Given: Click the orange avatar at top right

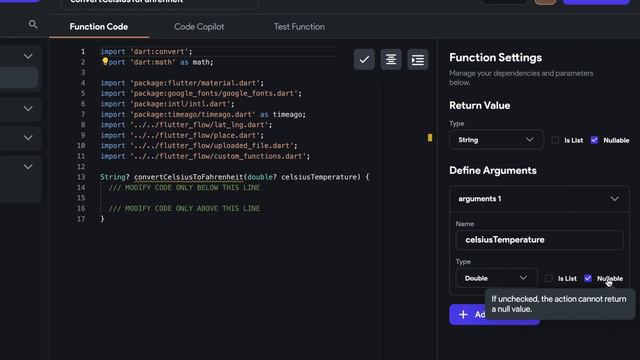Looking at the screenshot, I should point(545,2).
